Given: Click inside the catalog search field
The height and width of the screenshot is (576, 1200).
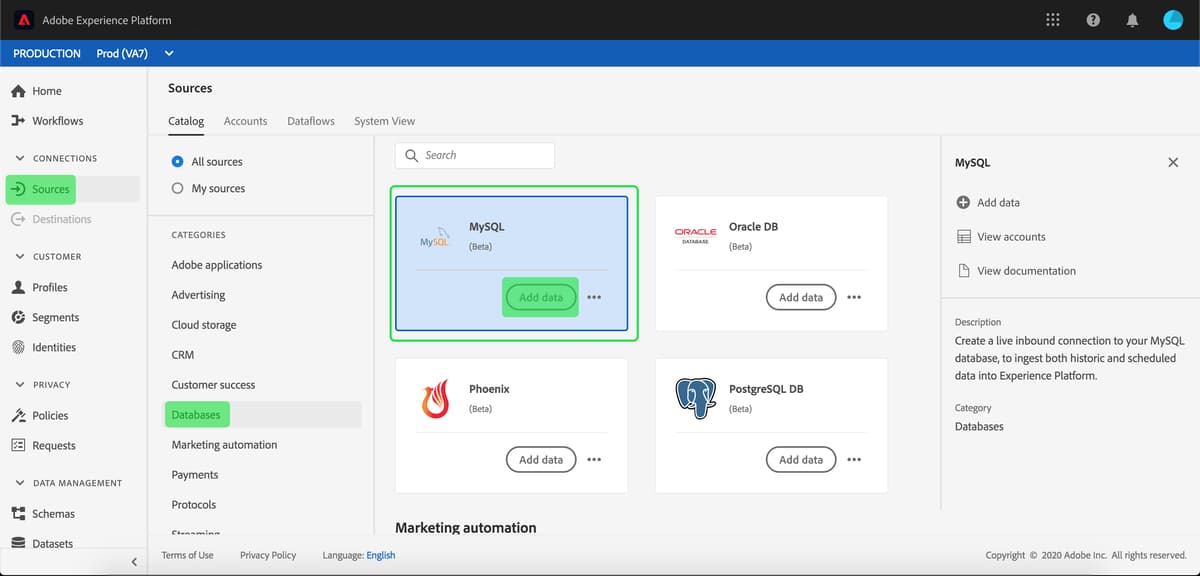Looking at the screenshot, I should [x=474, y=155].
